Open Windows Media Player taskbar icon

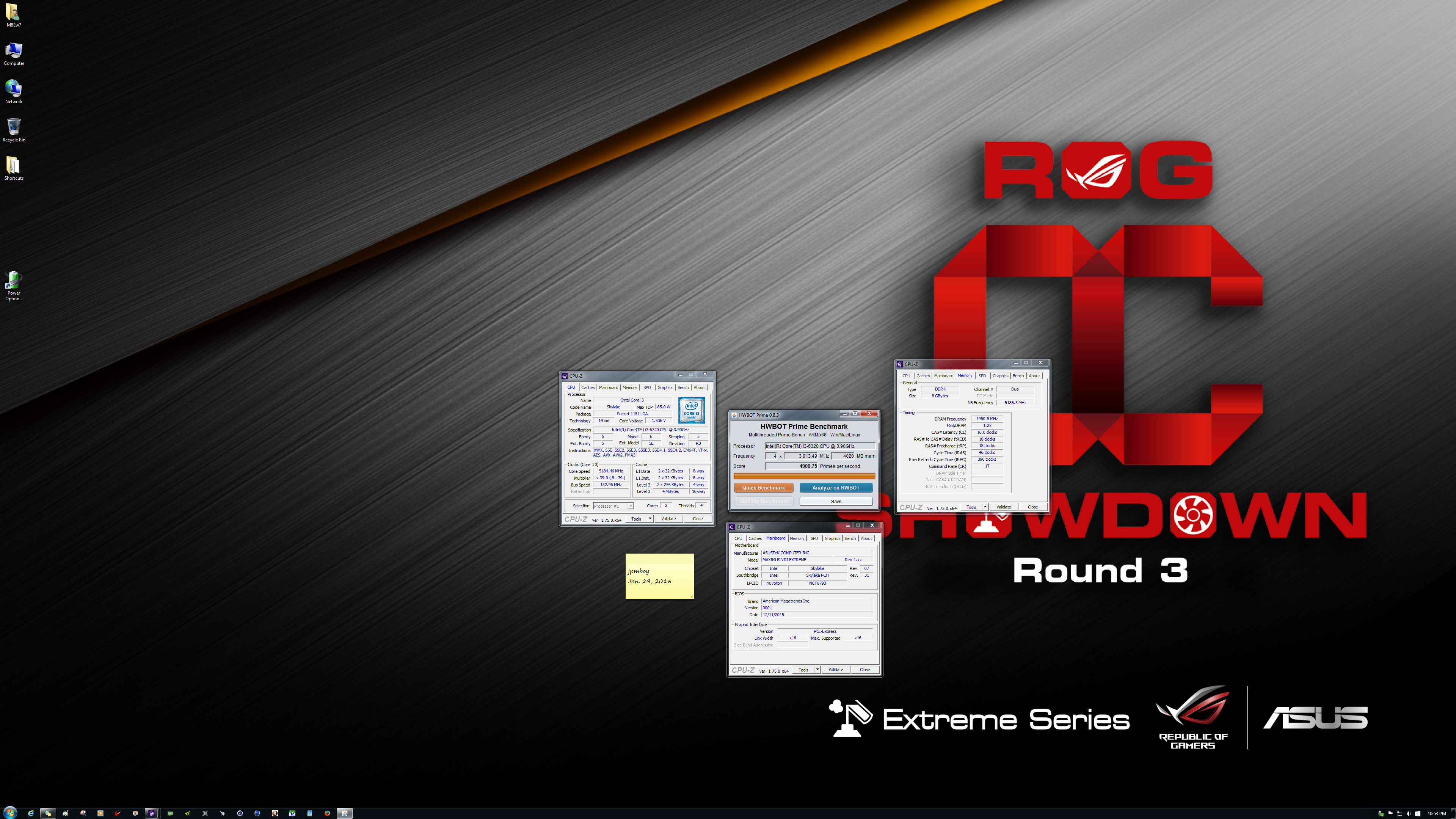(100, 813)
